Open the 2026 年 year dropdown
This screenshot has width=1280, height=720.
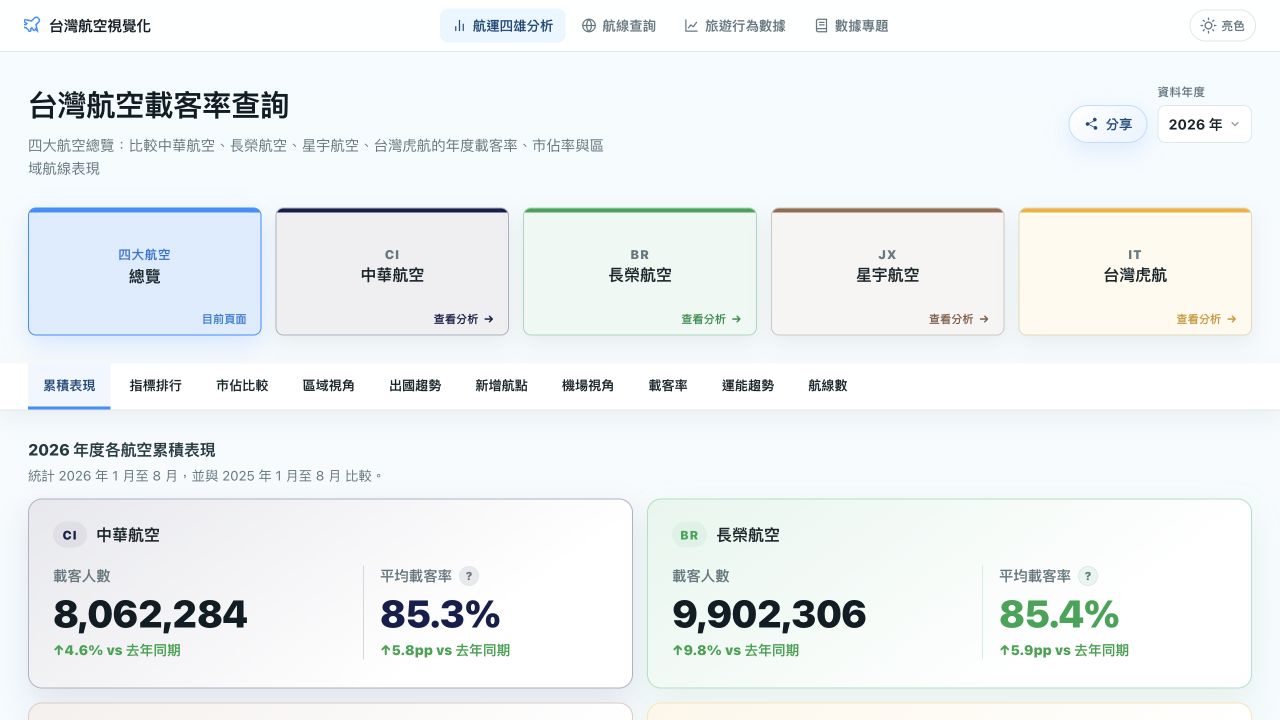point(1204,124)
